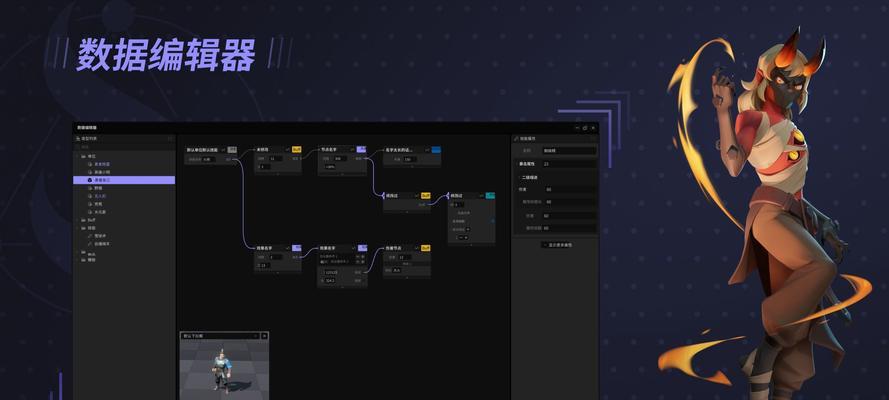Image resolution: width=889 pixels, height=400 pixels.
Task: Click the type list panel header icon
Action: pyautogui.click(x=78, y=138)
